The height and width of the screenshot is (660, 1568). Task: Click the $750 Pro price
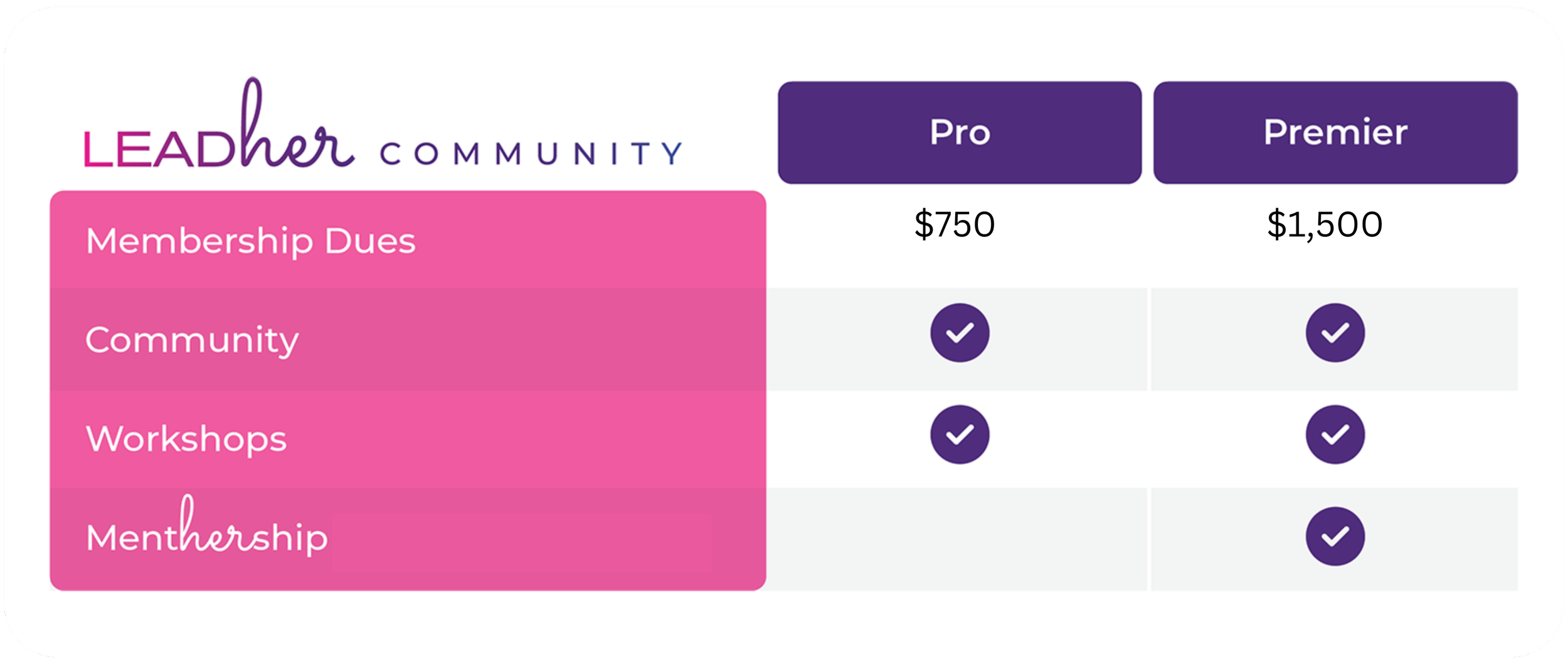point(955,224)
